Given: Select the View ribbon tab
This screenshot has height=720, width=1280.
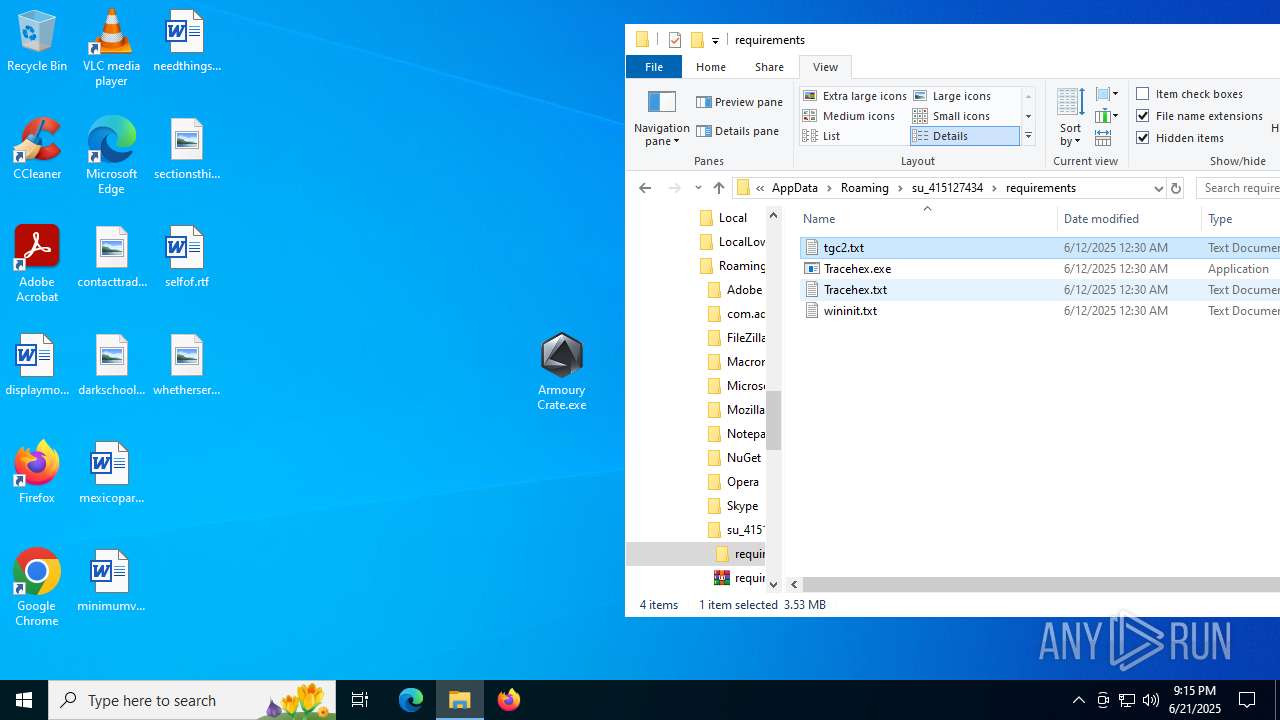Looking at the screenshot, I should [x=825, y=67].
